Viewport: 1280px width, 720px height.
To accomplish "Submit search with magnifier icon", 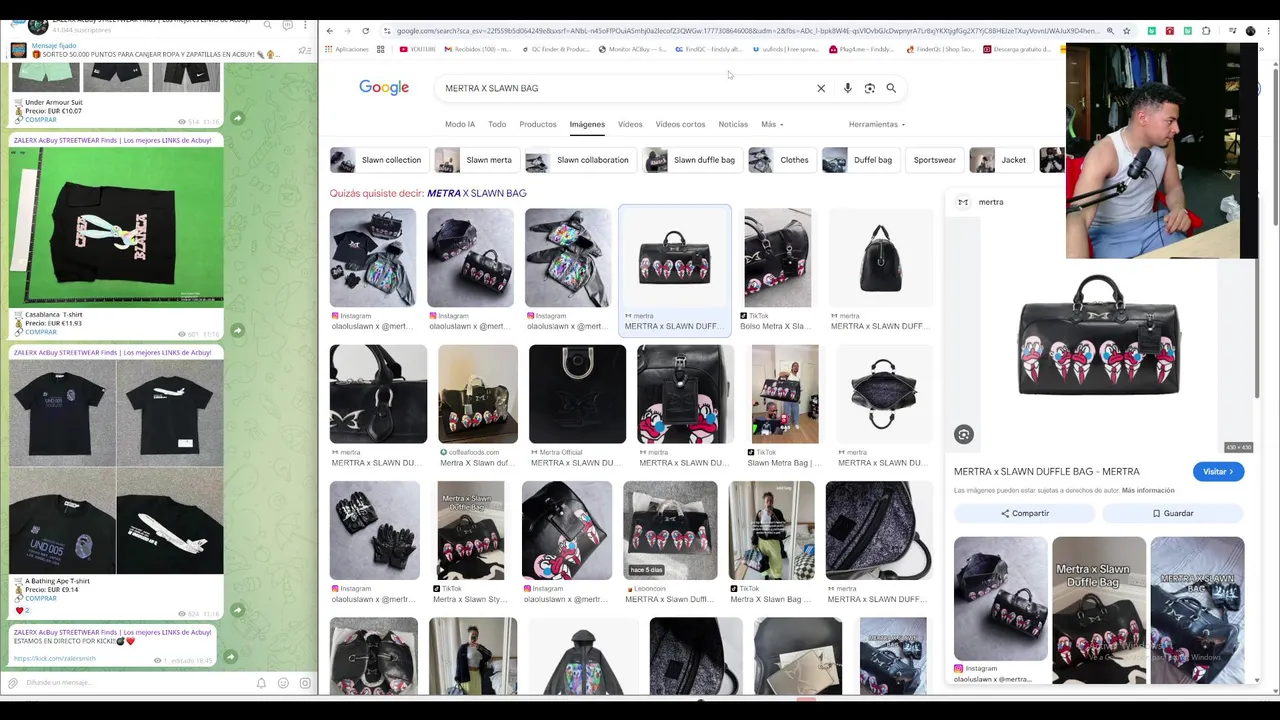I will (891, 88).
